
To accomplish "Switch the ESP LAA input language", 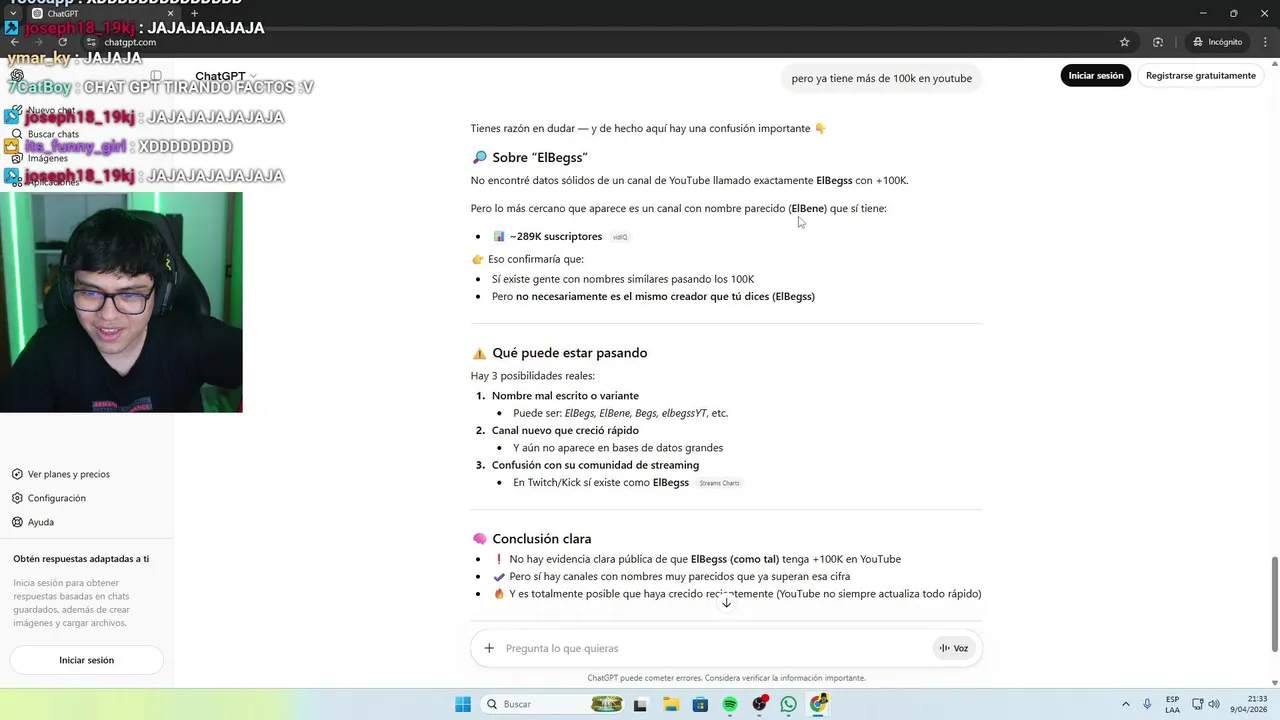I will point(1172,704).
